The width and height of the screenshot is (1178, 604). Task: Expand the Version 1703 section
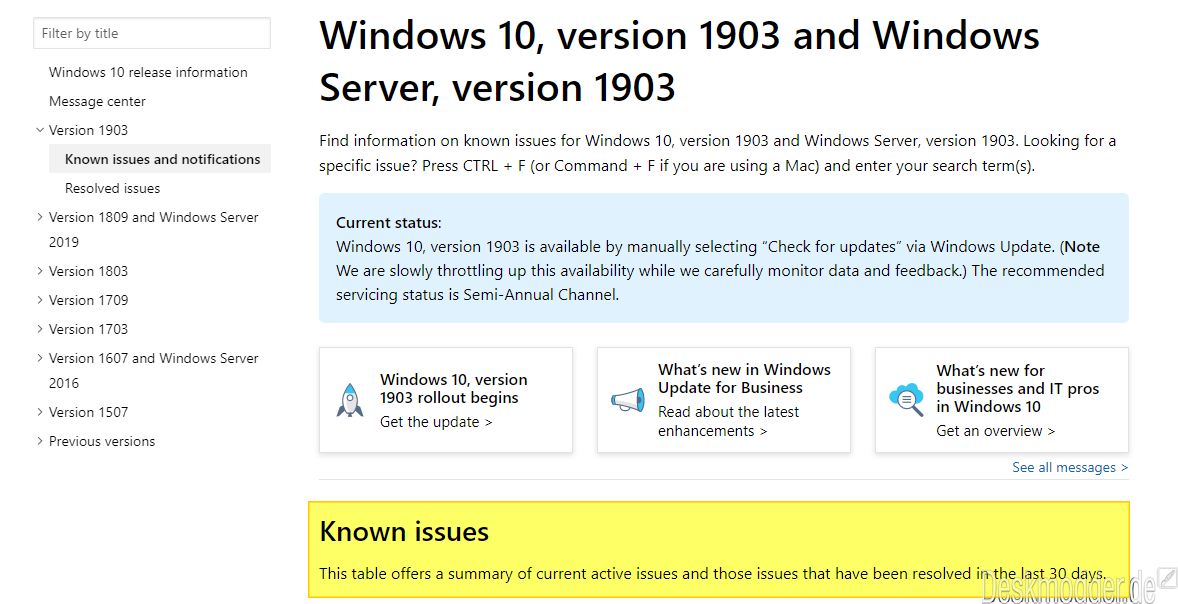coord(40,329)
